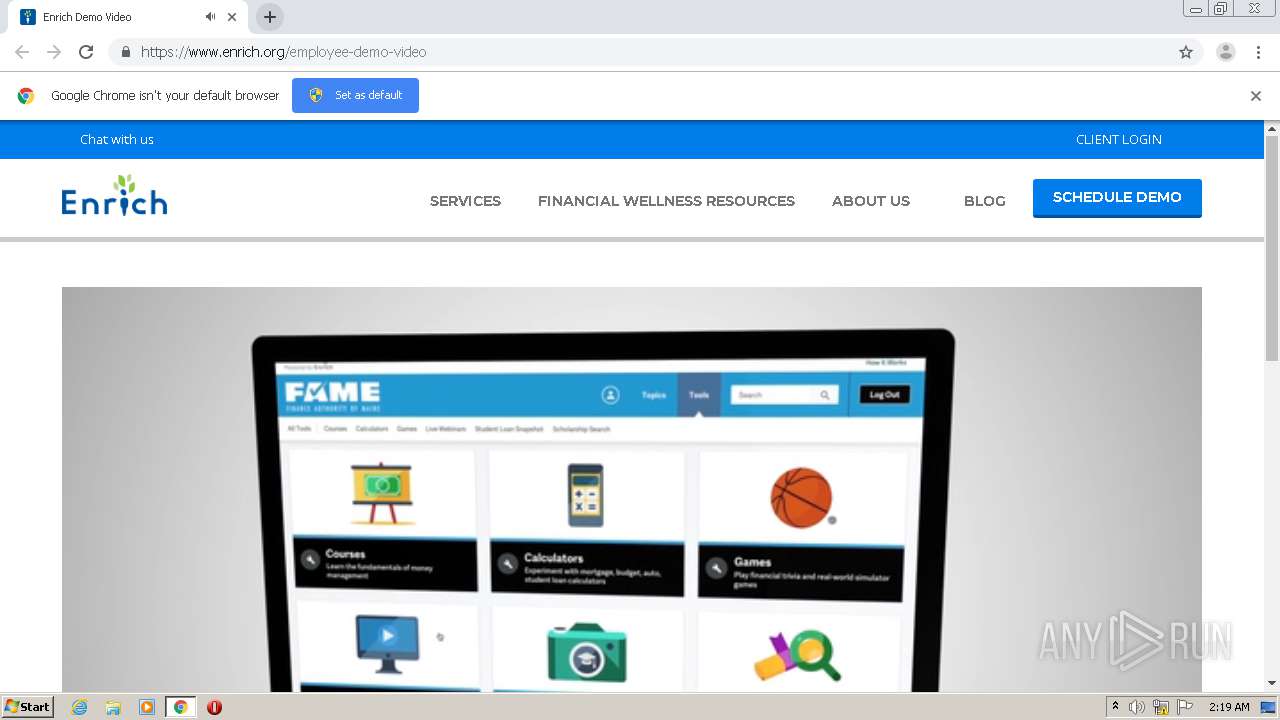1280x720 pixels.
Task: Click the camera icon in video
Action: [587, 653]
